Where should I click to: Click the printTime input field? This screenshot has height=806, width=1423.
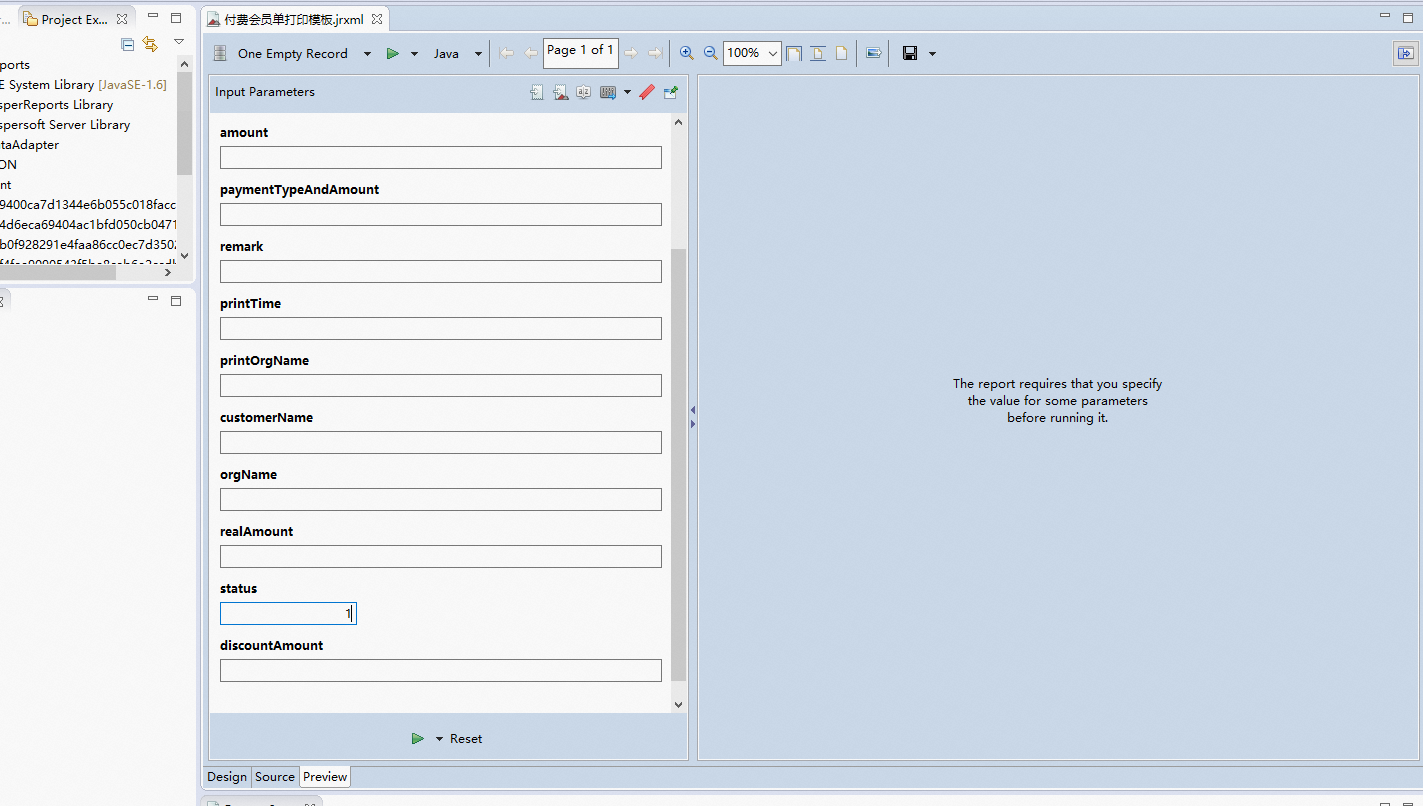[441, 328]
